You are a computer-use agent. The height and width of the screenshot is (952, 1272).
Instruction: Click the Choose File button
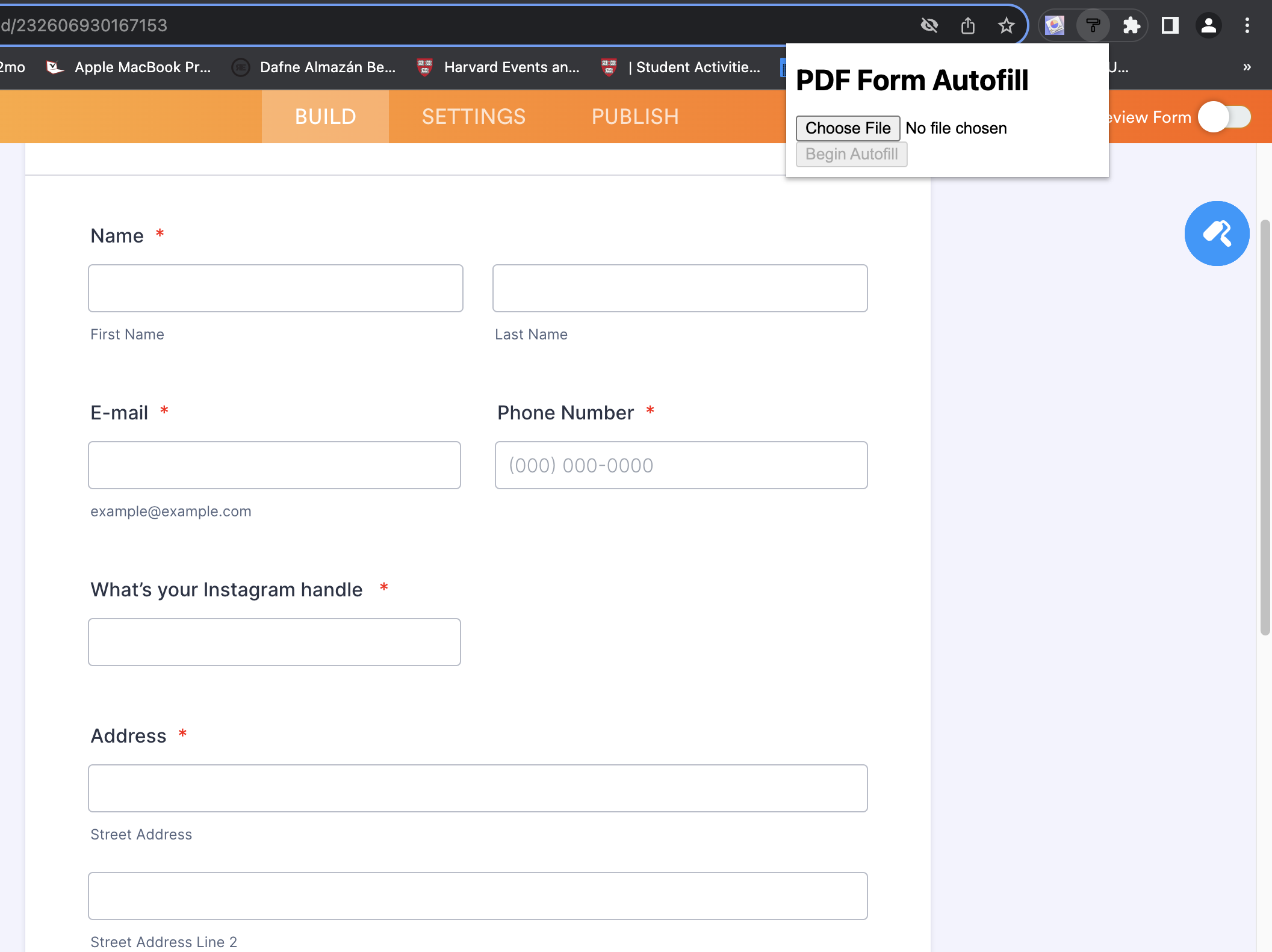pyautogui.click(x=848, y=128)
